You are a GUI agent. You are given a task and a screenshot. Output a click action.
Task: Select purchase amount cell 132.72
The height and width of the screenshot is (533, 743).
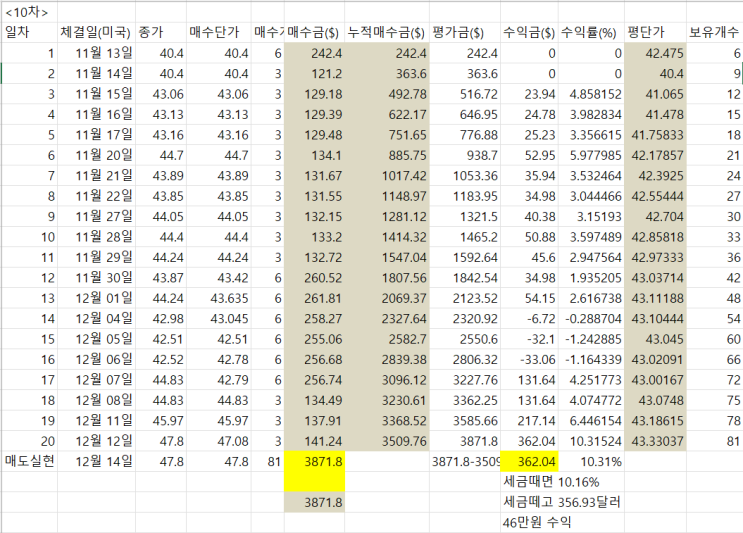pos(314,257)
